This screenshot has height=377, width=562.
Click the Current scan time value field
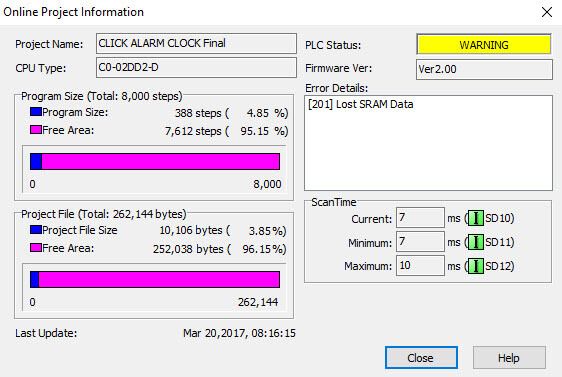tap(420, 218)
